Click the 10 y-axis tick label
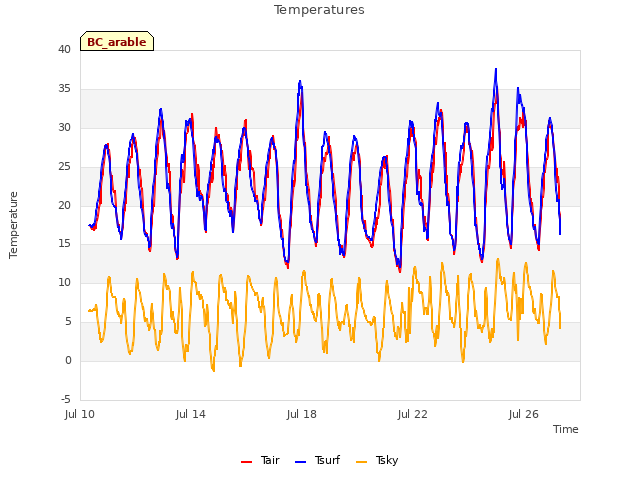 [x=64, y=282]
